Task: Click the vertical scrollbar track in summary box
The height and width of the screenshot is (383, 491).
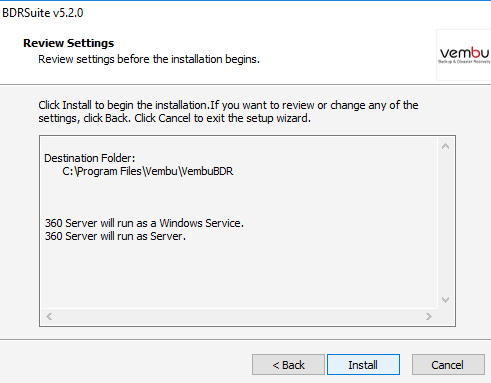Action: click(x=445, y=223)
